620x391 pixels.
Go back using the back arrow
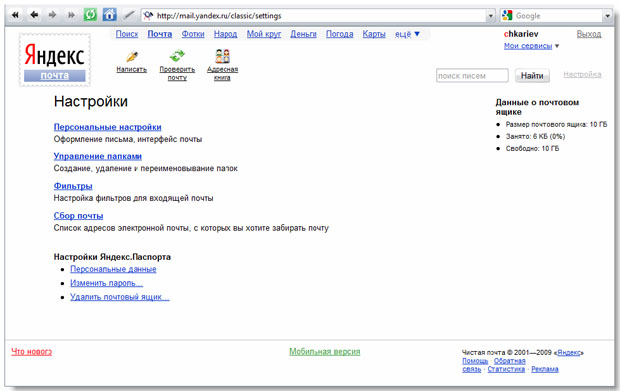tap(34, 15)
